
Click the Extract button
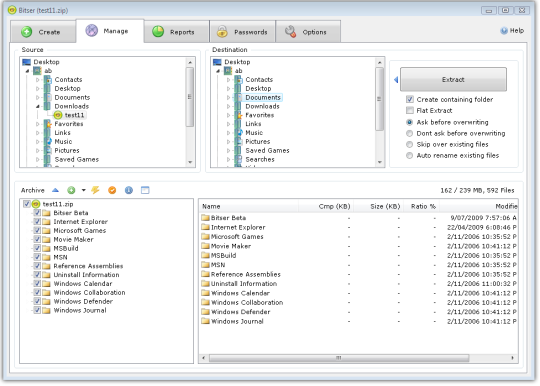453,80
